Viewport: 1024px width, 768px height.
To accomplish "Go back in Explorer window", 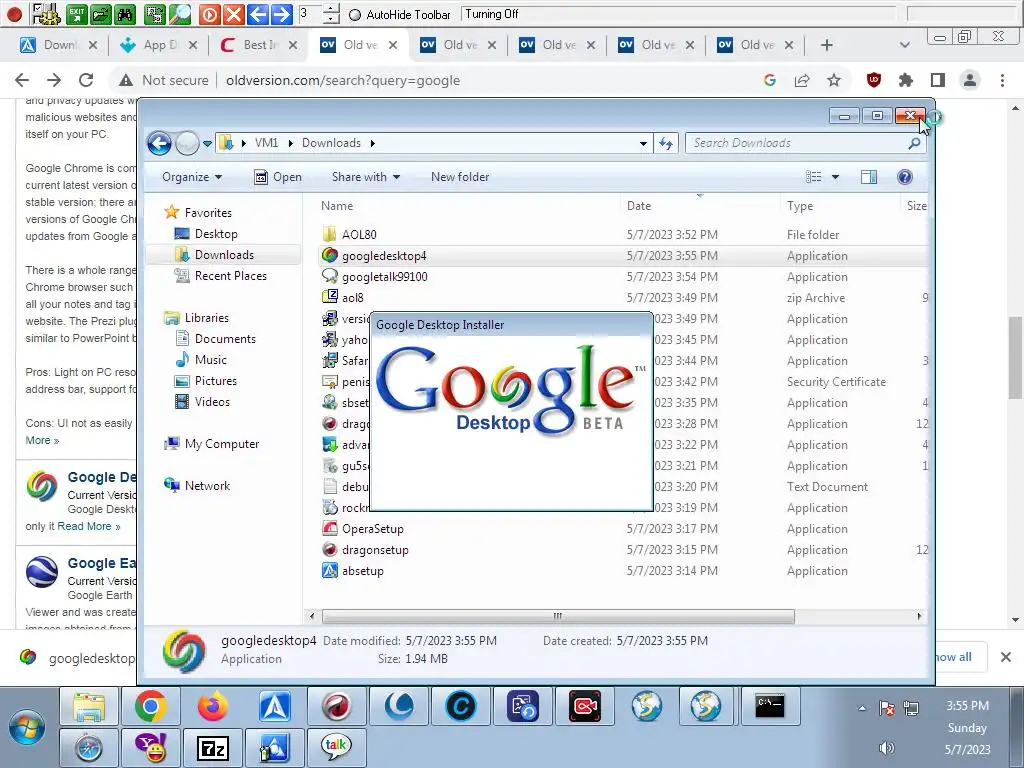I will [159, 143].
